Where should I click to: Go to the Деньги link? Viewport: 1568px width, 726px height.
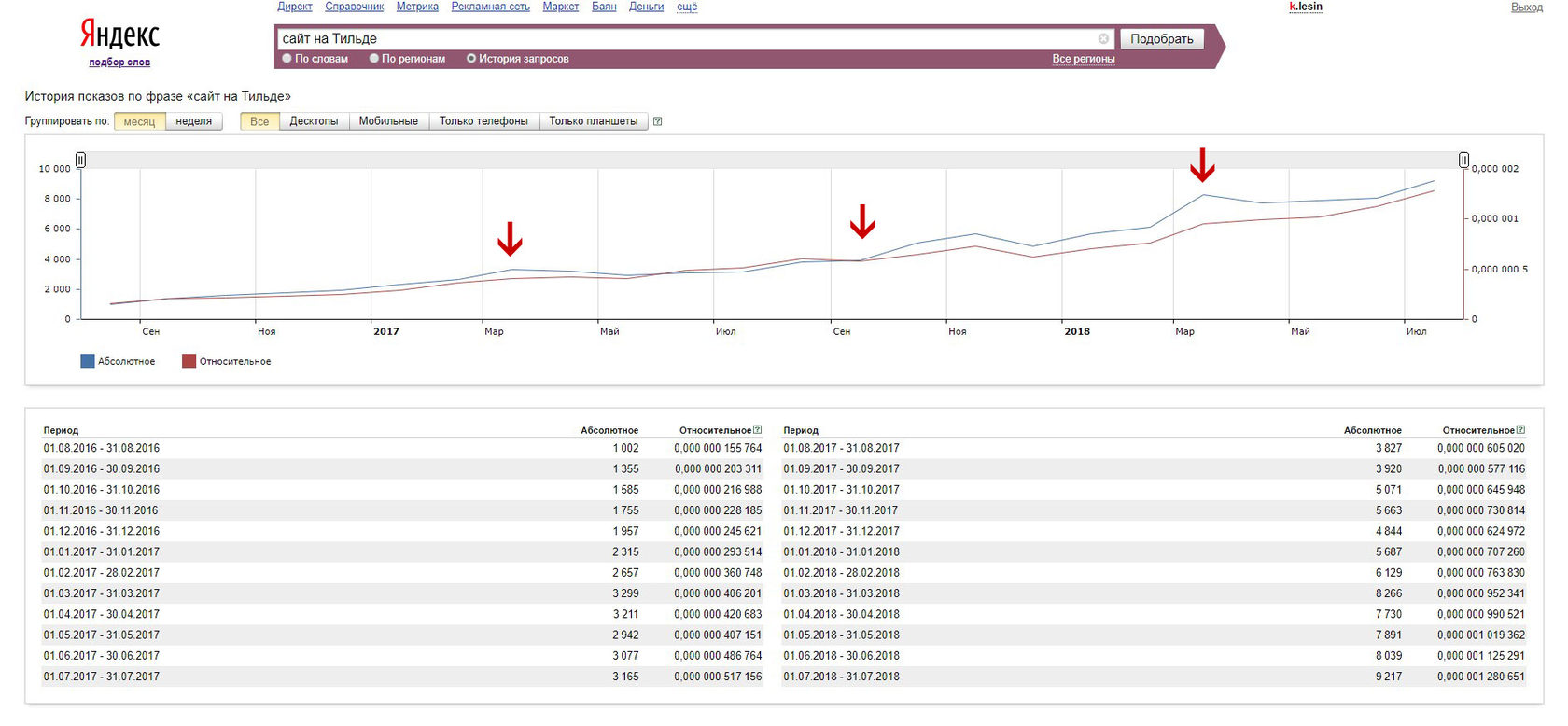coord(647,7)
